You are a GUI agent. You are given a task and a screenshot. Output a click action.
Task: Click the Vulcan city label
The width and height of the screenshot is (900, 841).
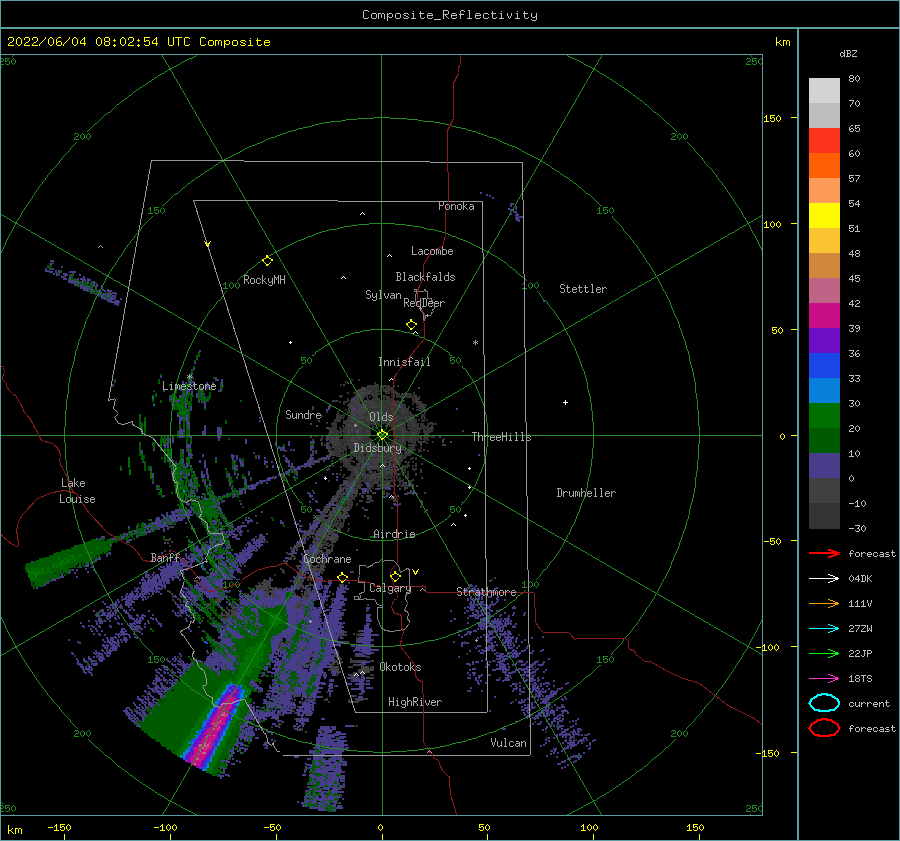tap(509, 743)
